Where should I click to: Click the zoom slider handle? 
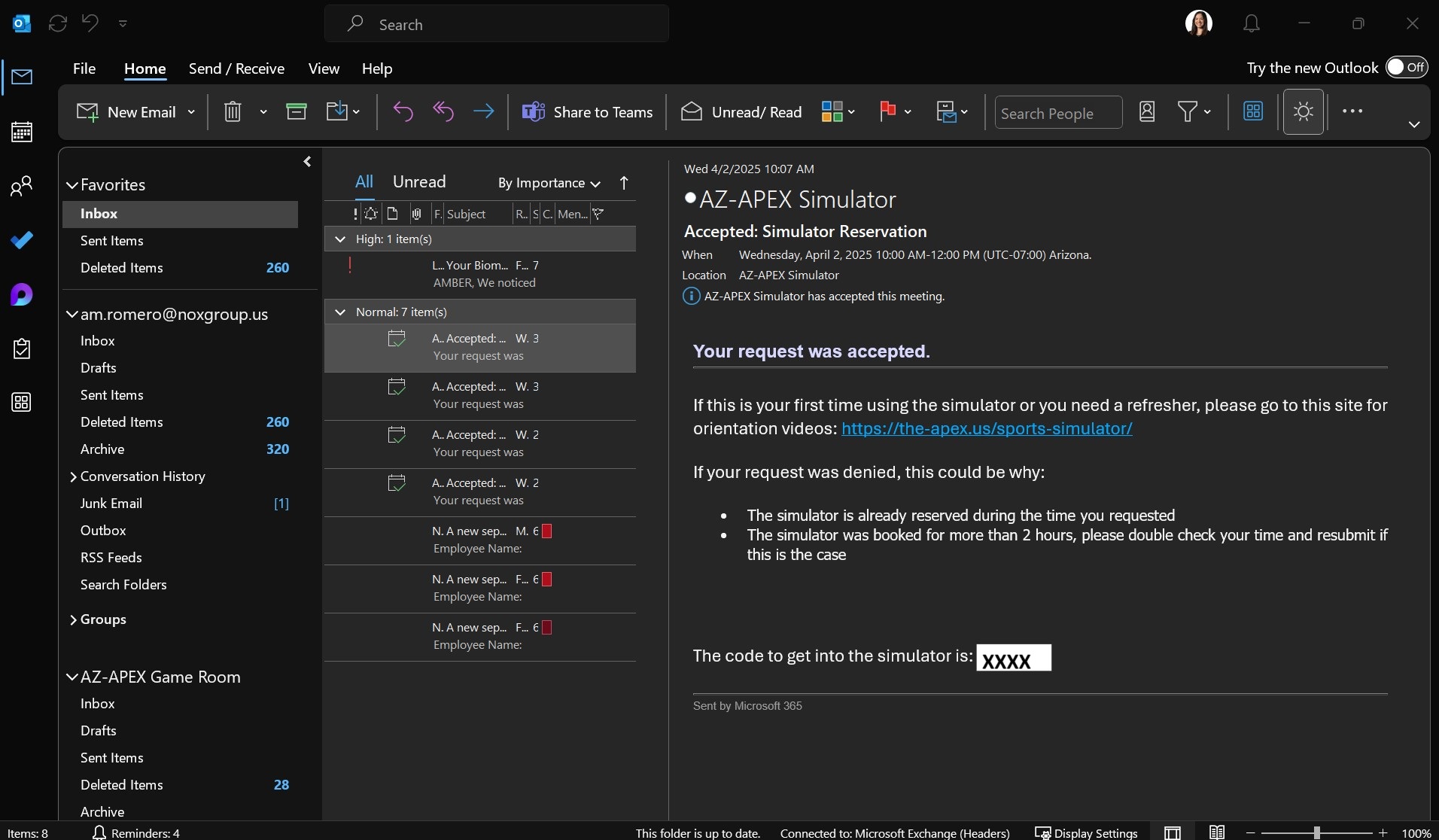coord(1316,832)
